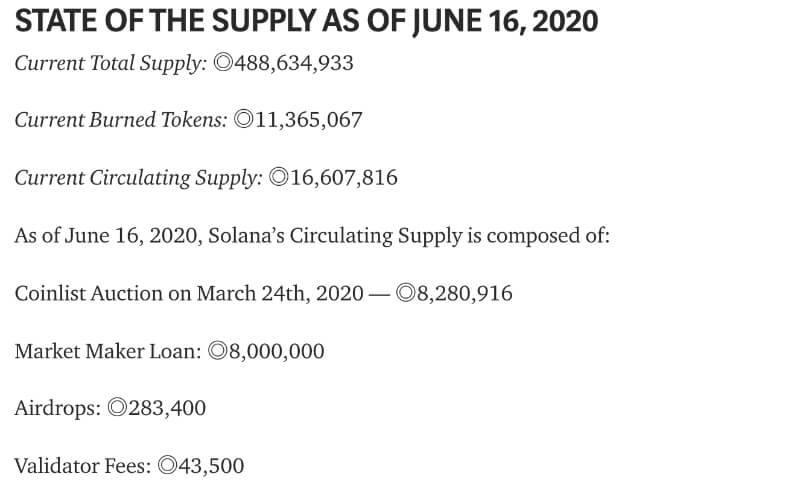The width and height of the screenshot is (800, 485).
Task: Click the SOL symbol before 283,400
Action: [116, 409]
